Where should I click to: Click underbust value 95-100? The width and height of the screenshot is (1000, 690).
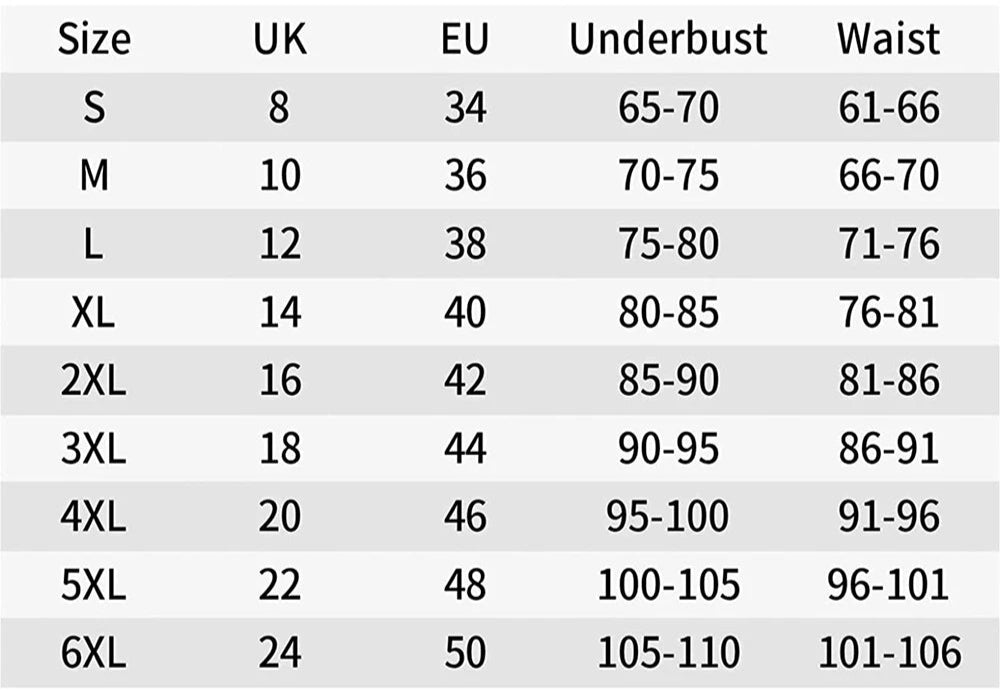coord(668,517)
